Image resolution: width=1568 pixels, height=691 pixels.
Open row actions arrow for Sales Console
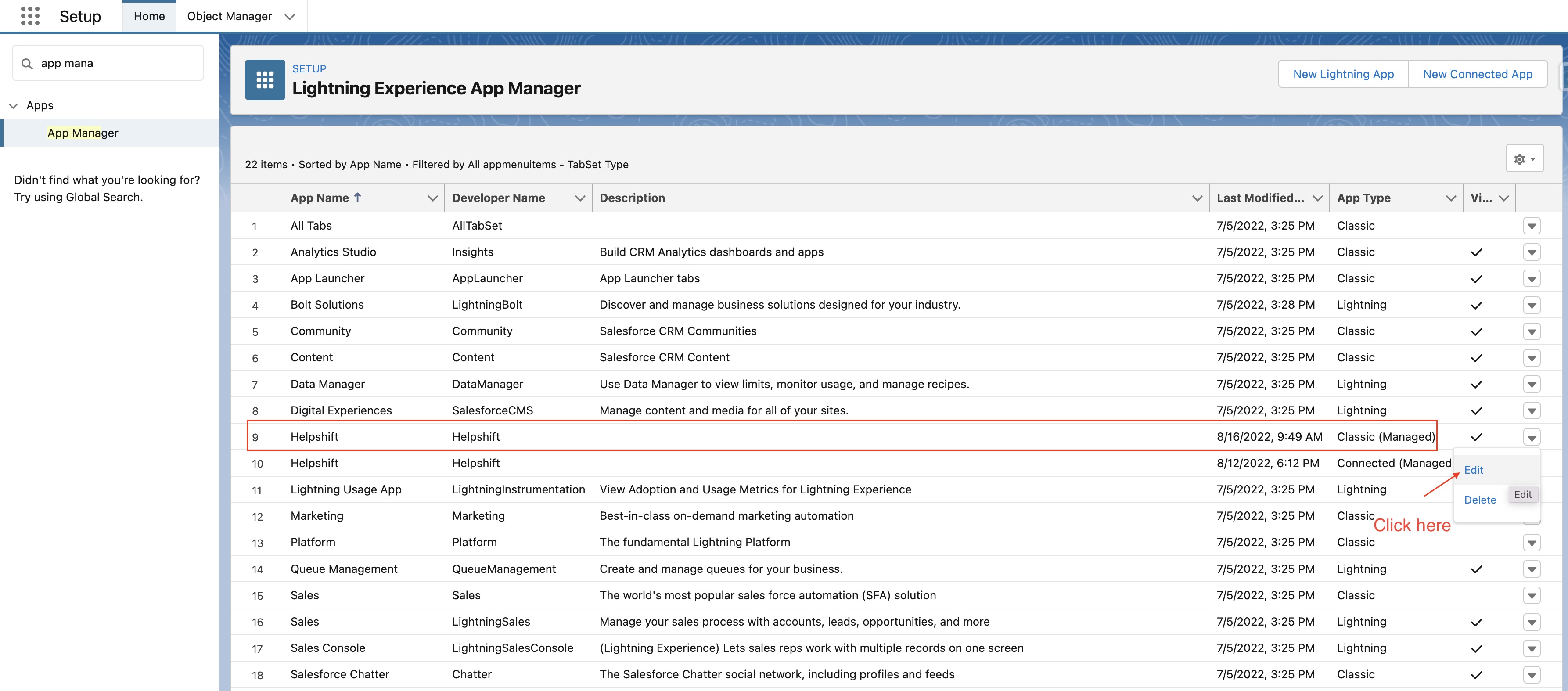tap(1532, 648)
